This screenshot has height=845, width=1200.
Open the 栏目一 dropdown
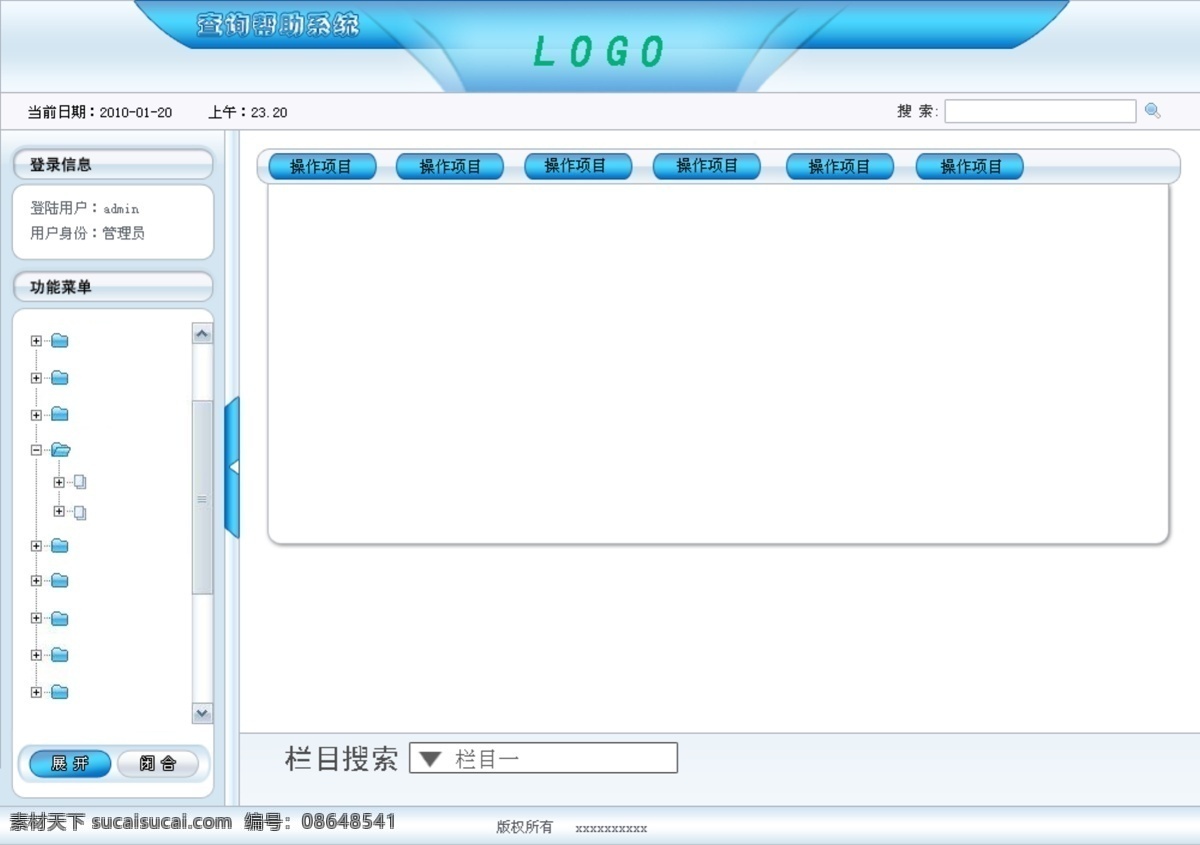(x=543, y=758)
